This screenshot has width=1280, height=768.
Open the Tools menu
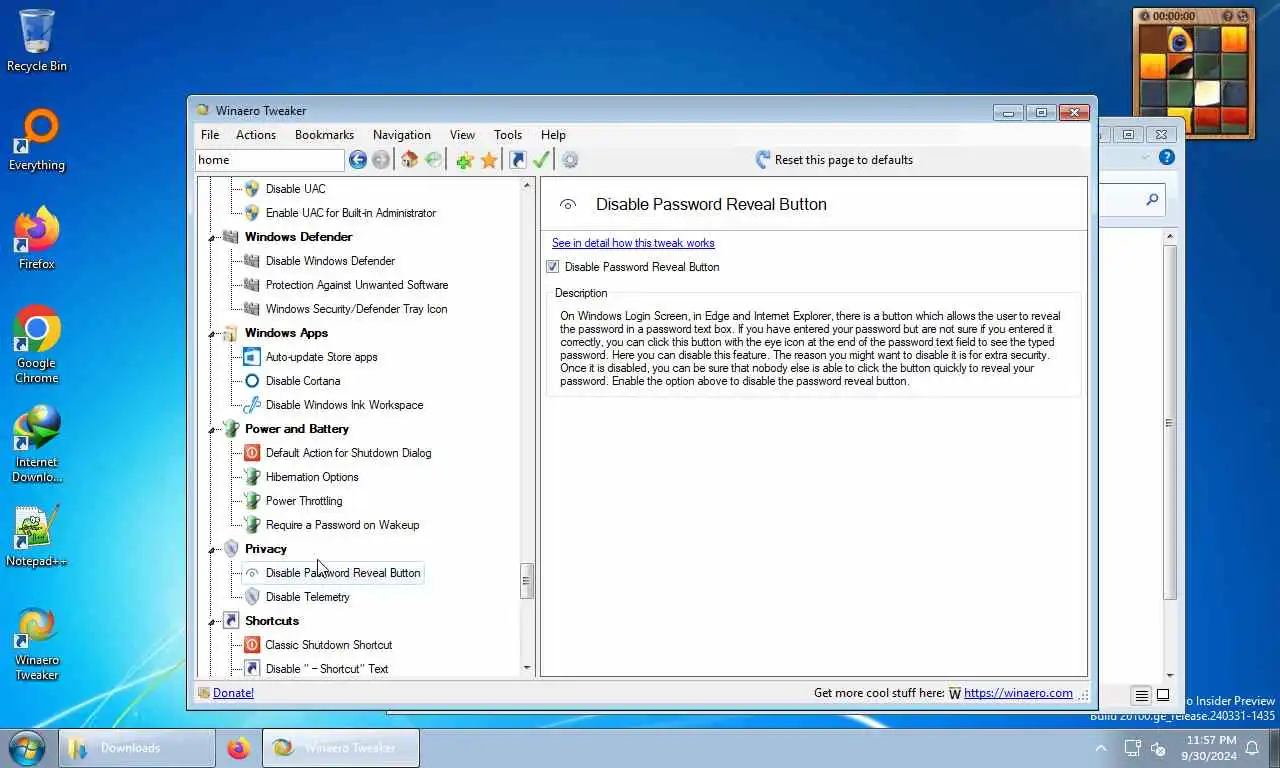tap(508, 135)
